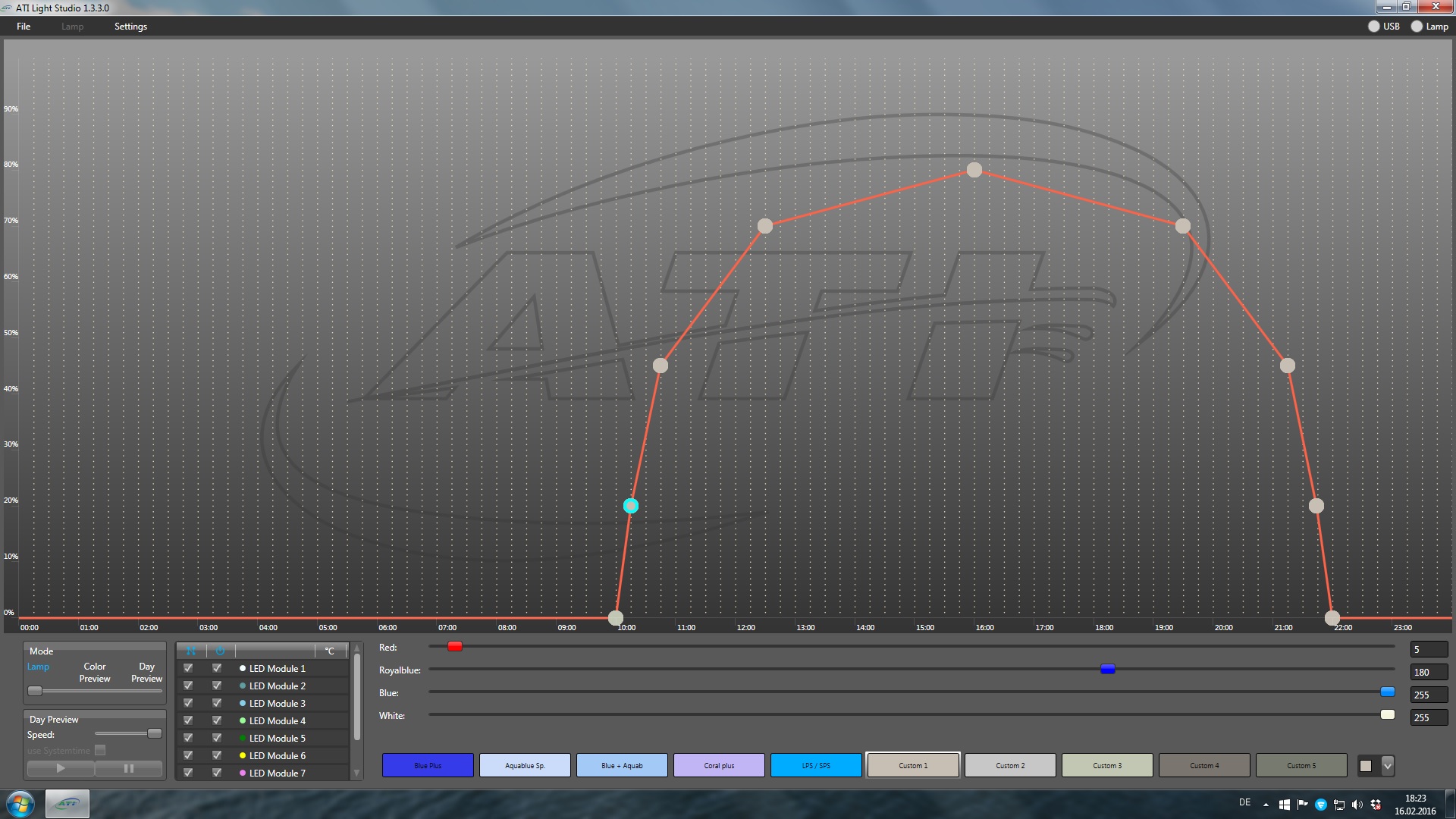Click the power icon in module header

coord(220,651)
